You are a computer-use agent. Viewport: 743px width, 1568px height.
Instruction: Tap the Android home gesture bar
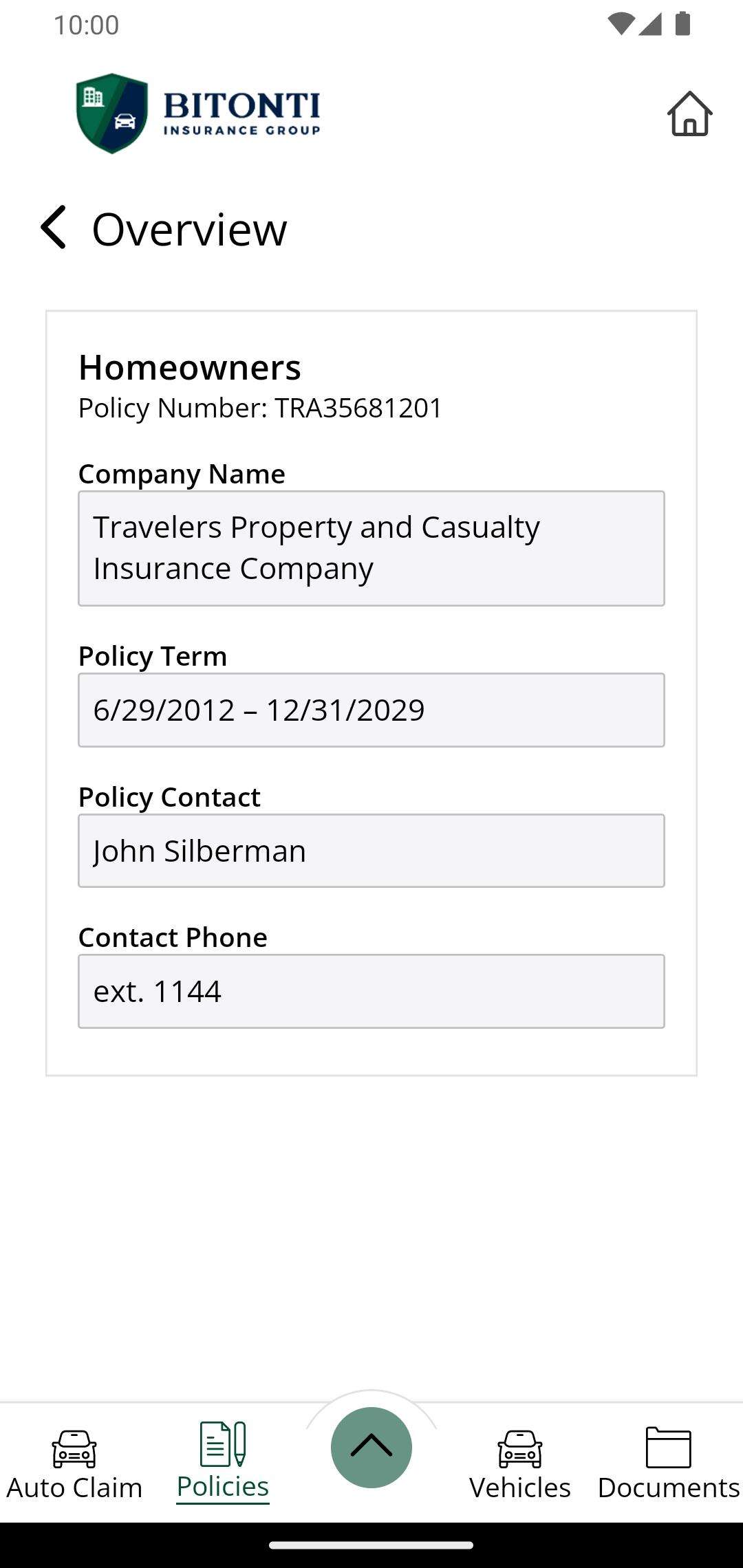click(371, 1545)
